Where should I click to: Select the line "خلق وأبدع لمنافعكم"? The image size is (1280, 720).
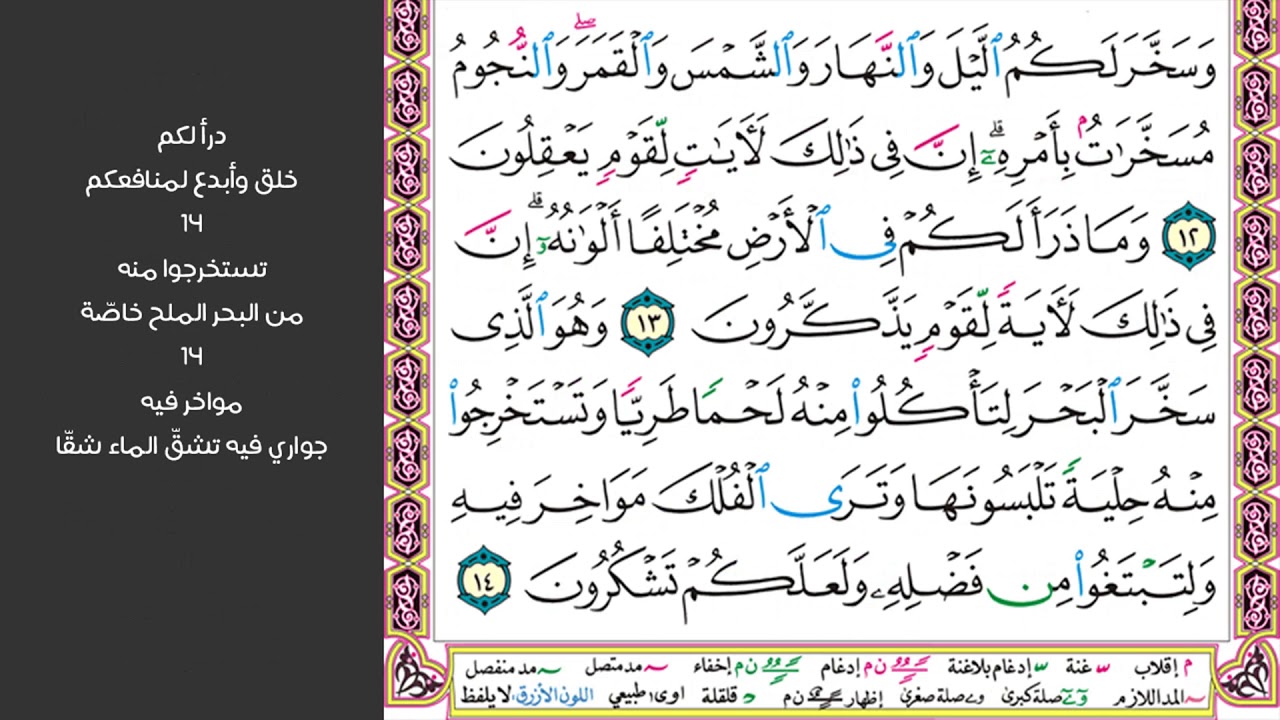pyautogui.click(x=192, y=181)
